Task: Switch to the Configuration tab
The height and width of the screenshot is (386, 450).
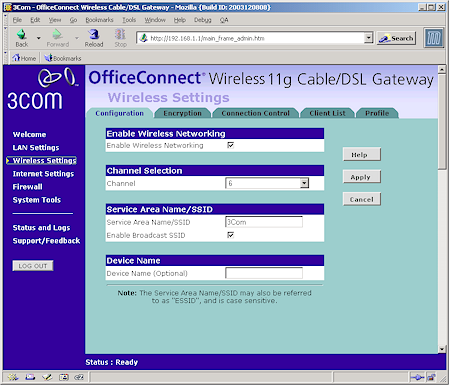Action: click(119, 113)
